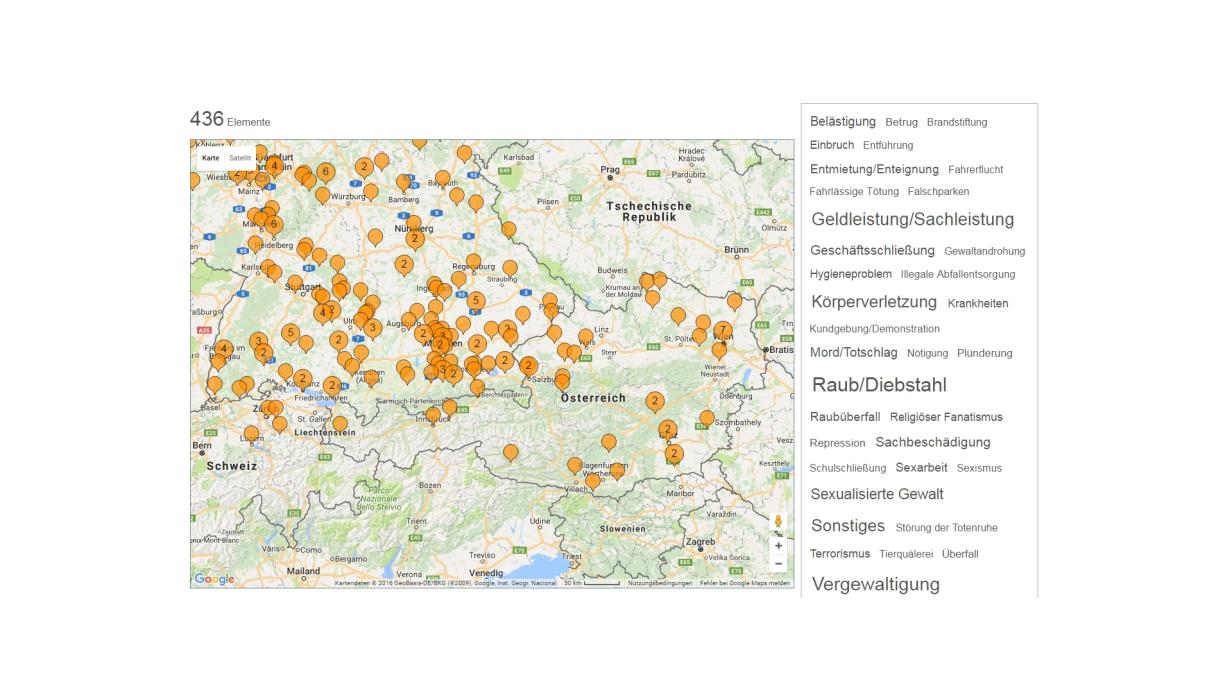
Task: Open the Störung der Totenruhe tag
Action: click(946, 528)
